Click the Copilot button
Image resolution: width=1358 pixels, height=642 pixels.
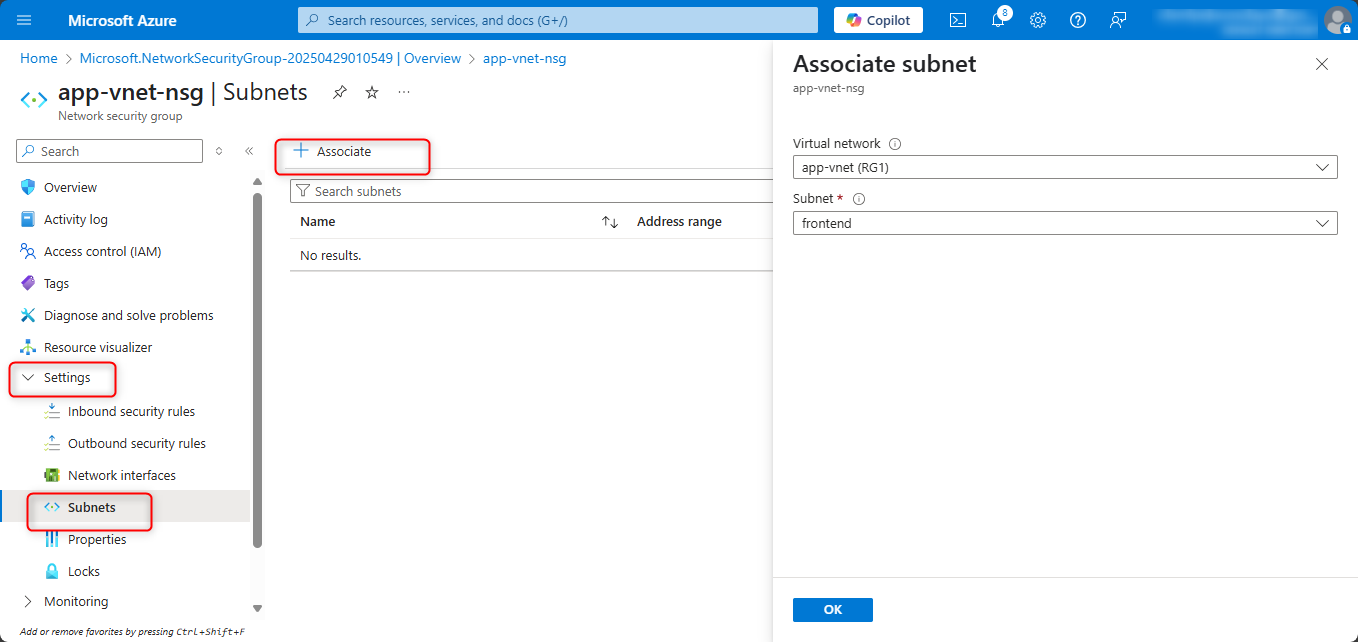(878, 20)
